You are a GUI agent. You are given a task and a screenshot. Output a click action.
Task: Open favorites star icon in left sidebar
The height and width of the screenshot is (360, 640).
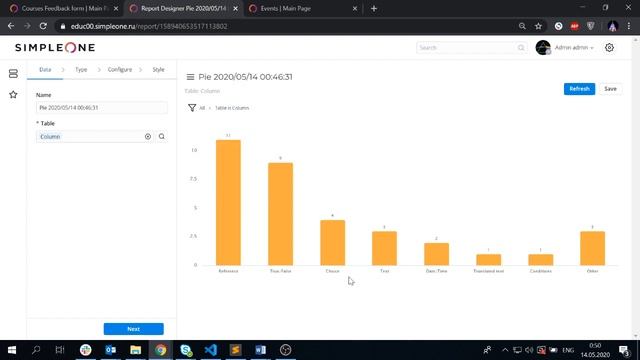[x=13, y=95]
